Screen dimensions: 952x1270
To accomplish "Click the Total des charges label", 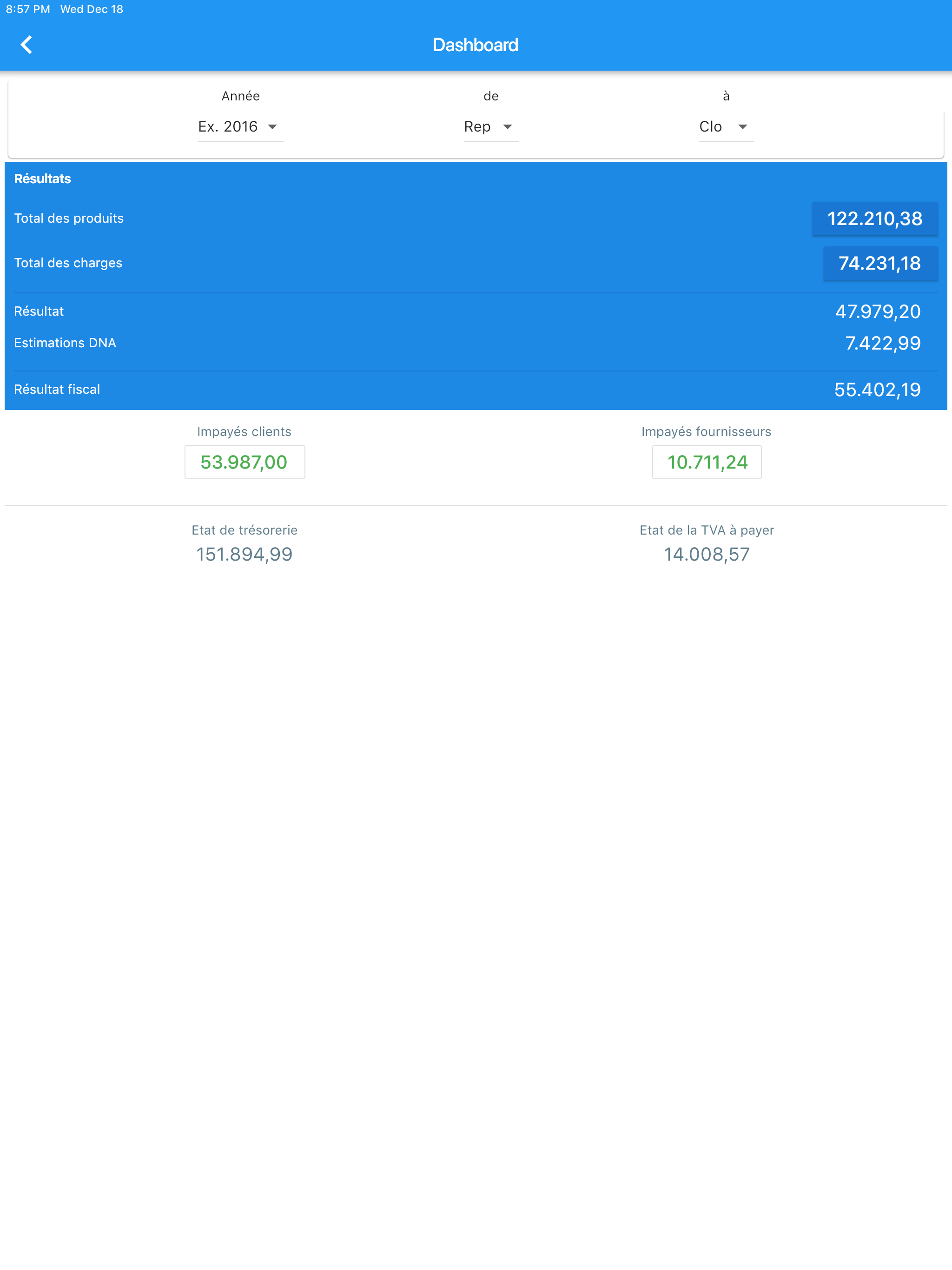I will [x=68, y=263].
